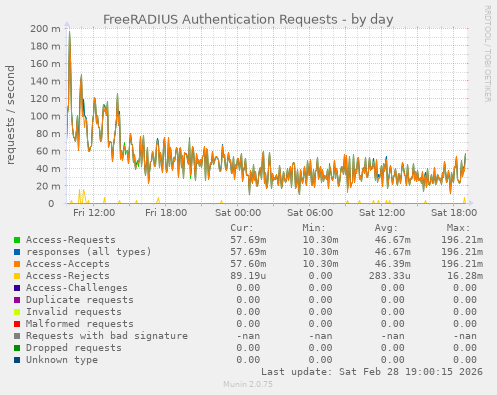497x395 pixels.
Task: Click the Fri 18:00 axis label
Action: click(x=166, y=213)
